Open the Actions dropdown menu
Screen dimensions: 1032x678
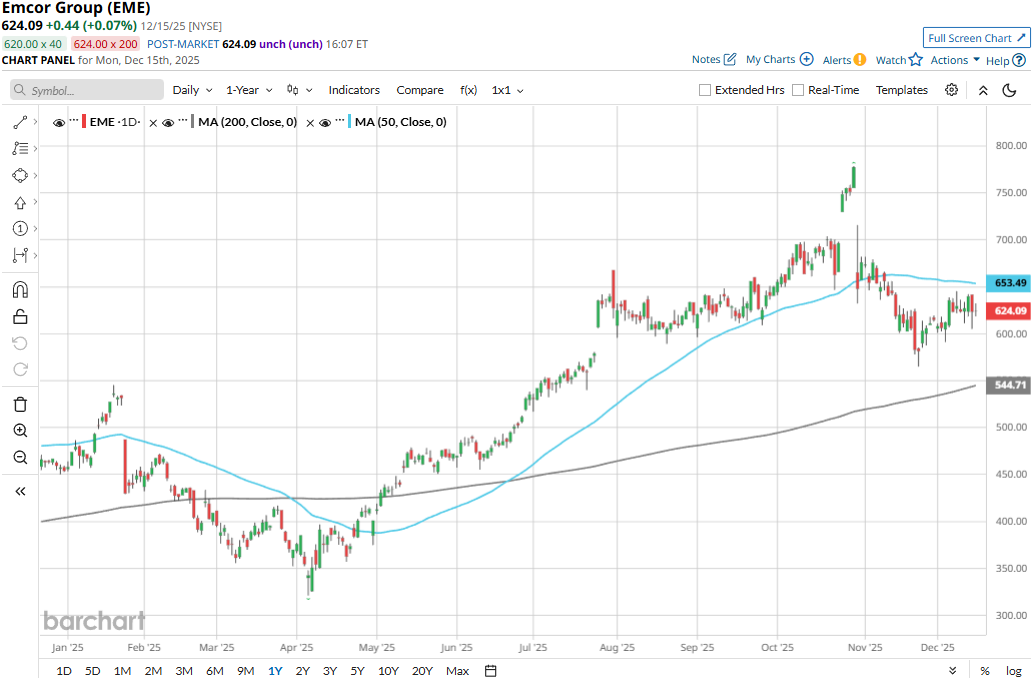(x=955, y=60)
